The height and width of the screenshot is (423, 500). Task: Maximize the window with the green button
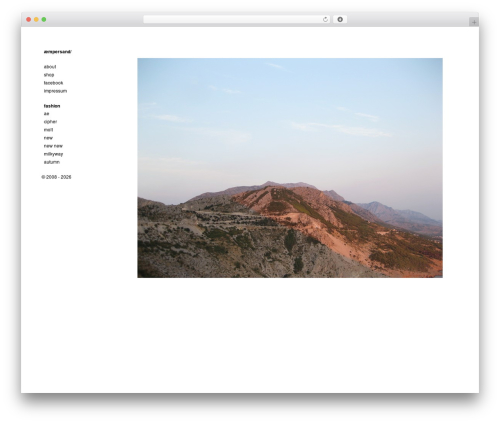44,20
